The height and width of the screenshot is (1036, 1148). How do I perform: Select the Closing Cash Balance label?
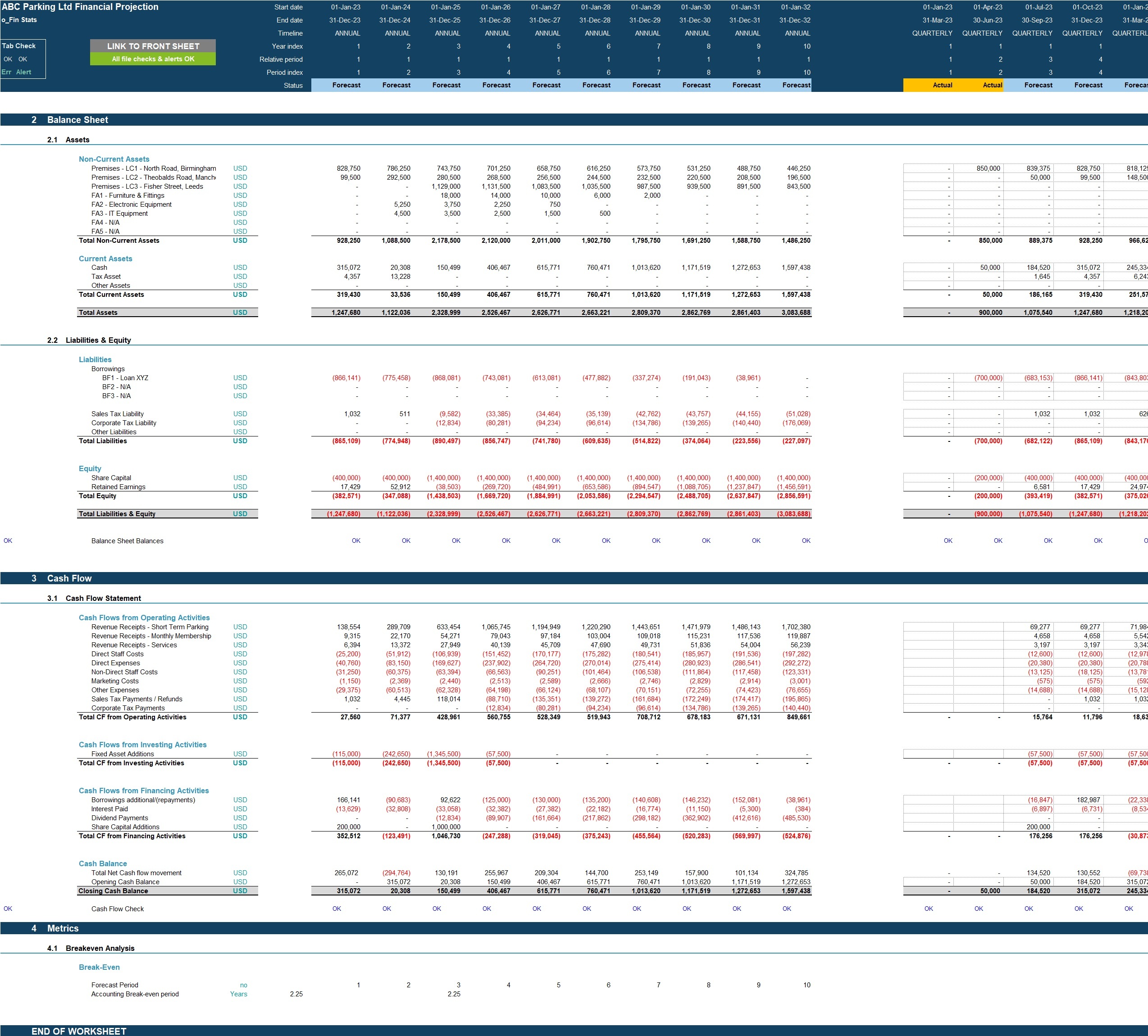(113, 891)
